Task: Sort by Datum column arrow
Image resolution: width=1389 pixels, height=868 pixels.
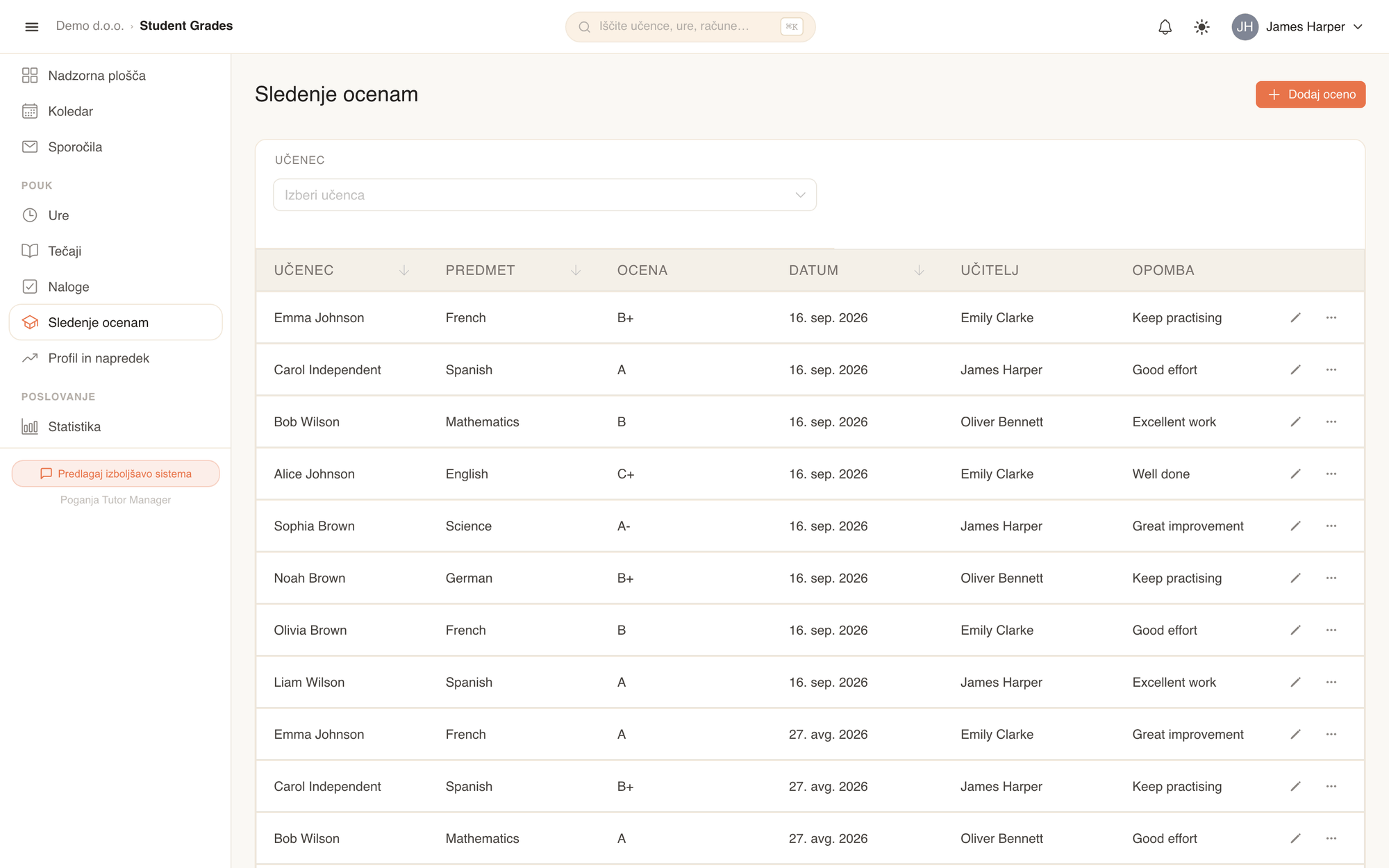Action: pyautogui.click(x=919, y=270)
